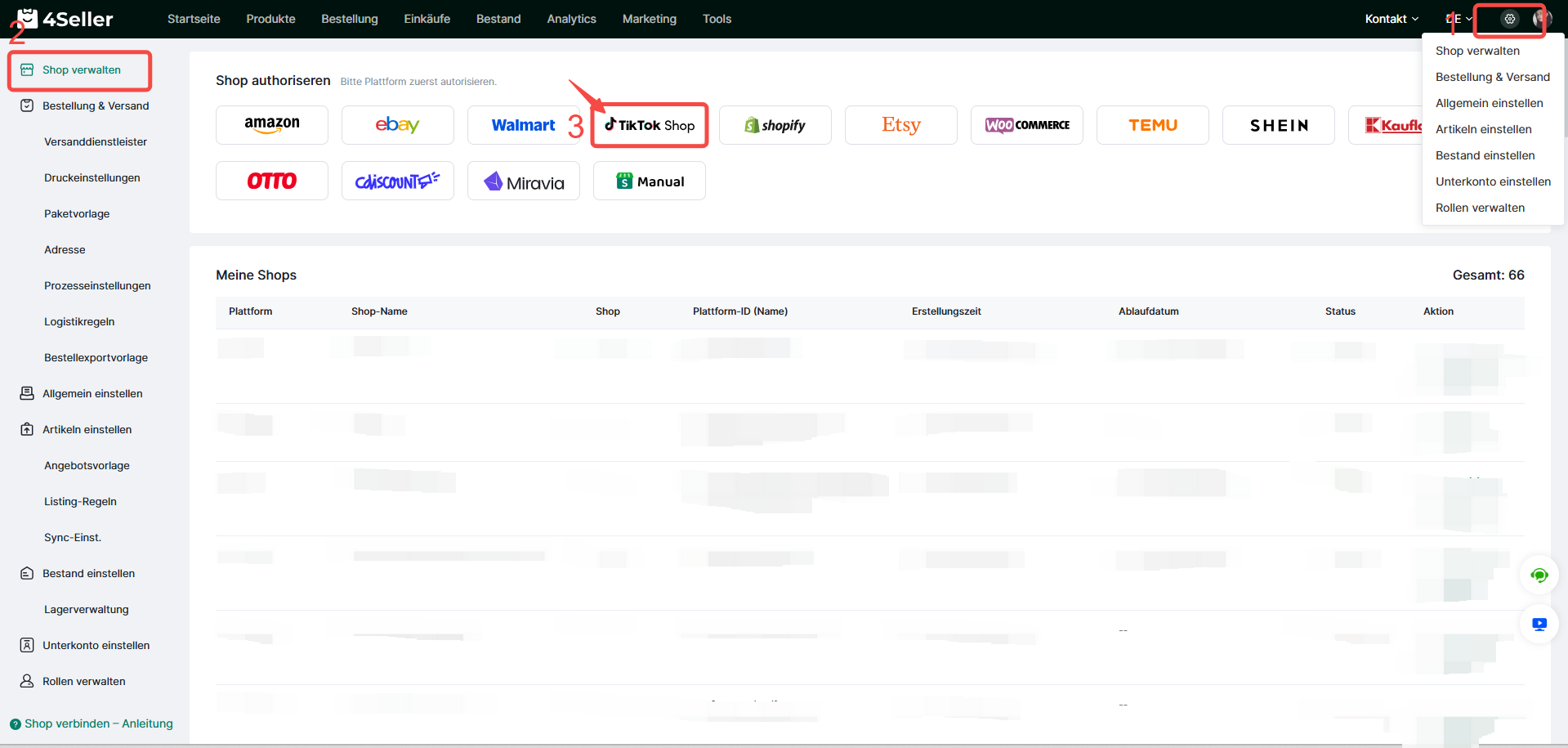Expand the Kontakt dropdown

pos(1392,19)
